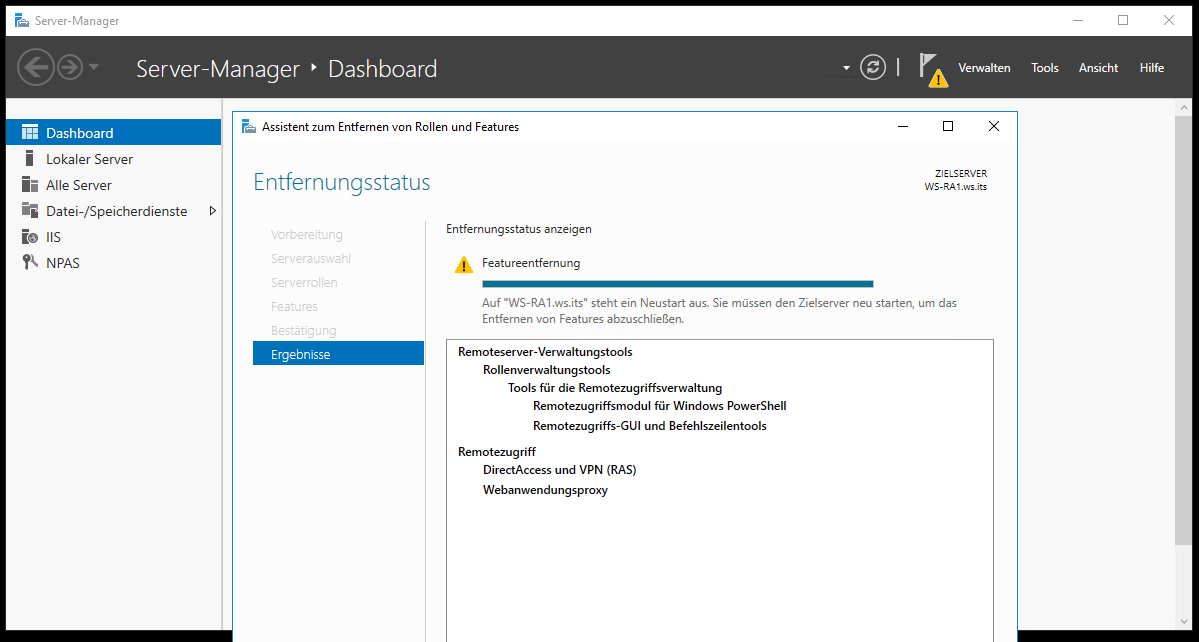Open the navigation history dropdown arrow
This screenshot has width=1199, height=642.
93,67
